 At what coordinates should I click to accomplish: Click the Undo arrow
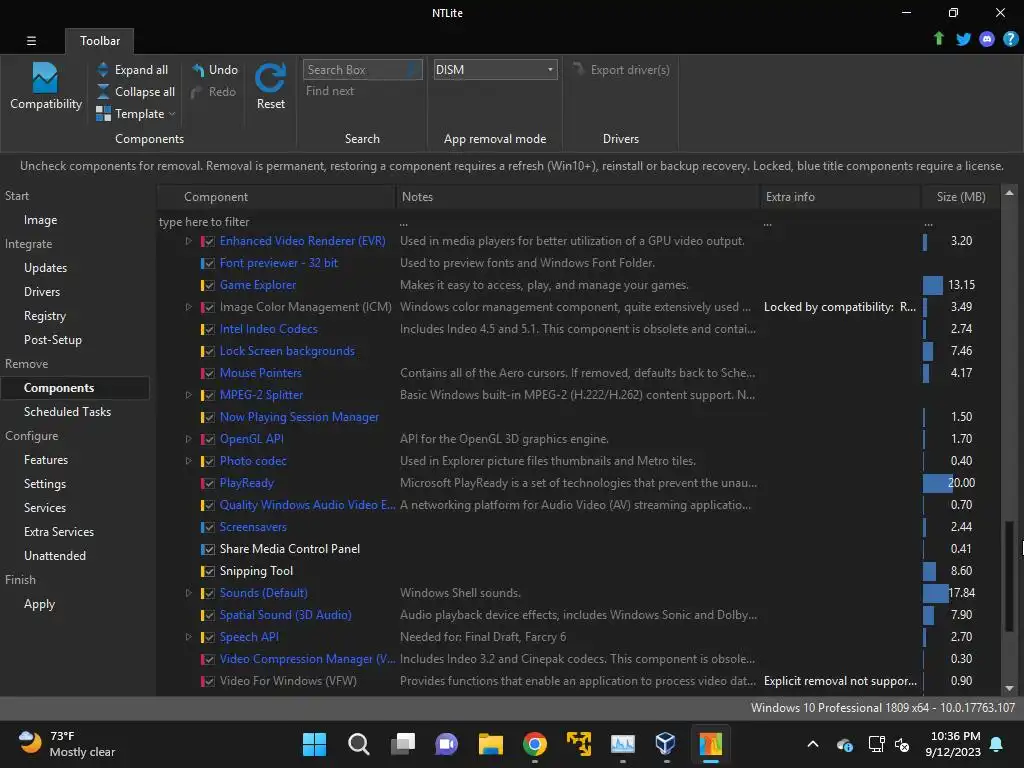198,69
